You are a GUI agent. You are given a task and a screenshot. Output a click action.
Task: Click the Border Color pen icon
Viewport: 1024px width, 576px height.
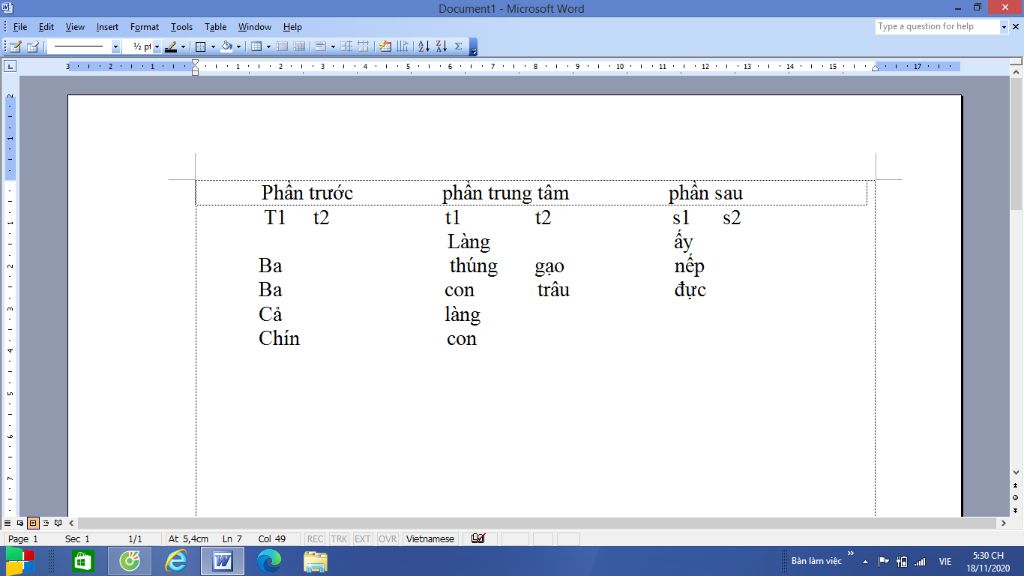pos(171,46)
